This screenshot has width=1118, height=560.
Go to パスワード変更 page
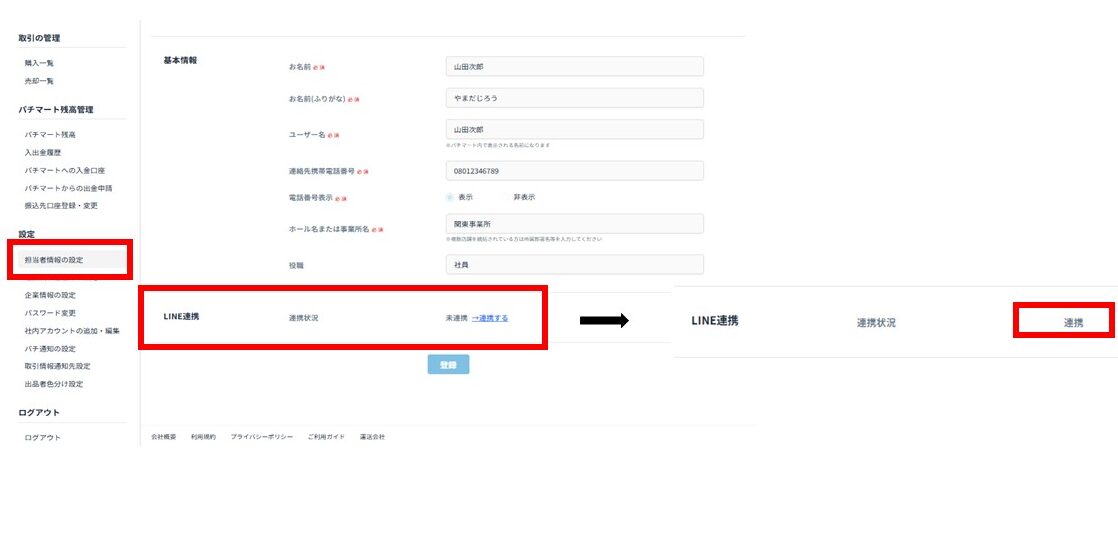pyautogui.click(x=50, y=313)
